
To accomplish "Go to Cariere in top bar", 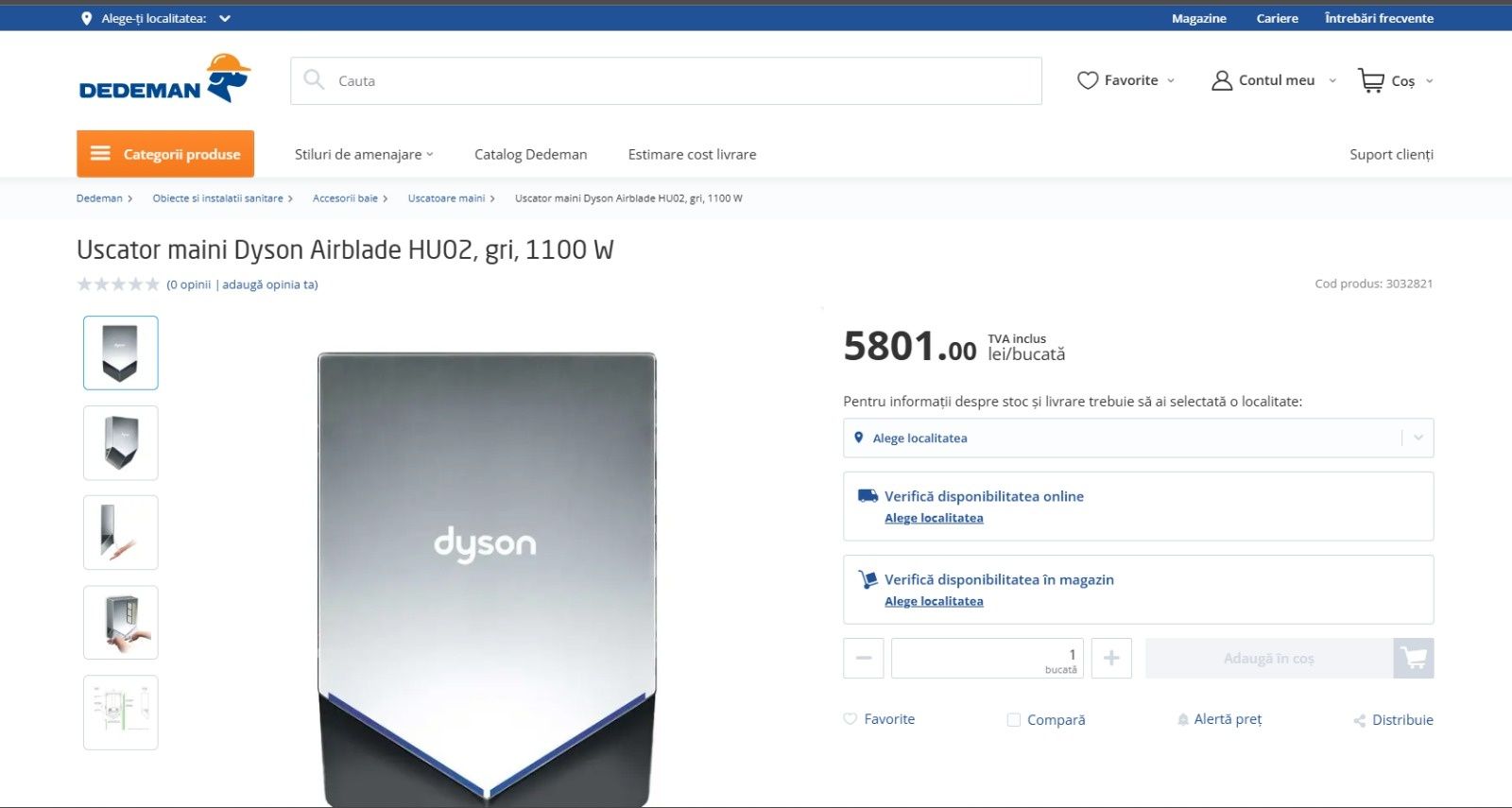I will (1278, 18).
